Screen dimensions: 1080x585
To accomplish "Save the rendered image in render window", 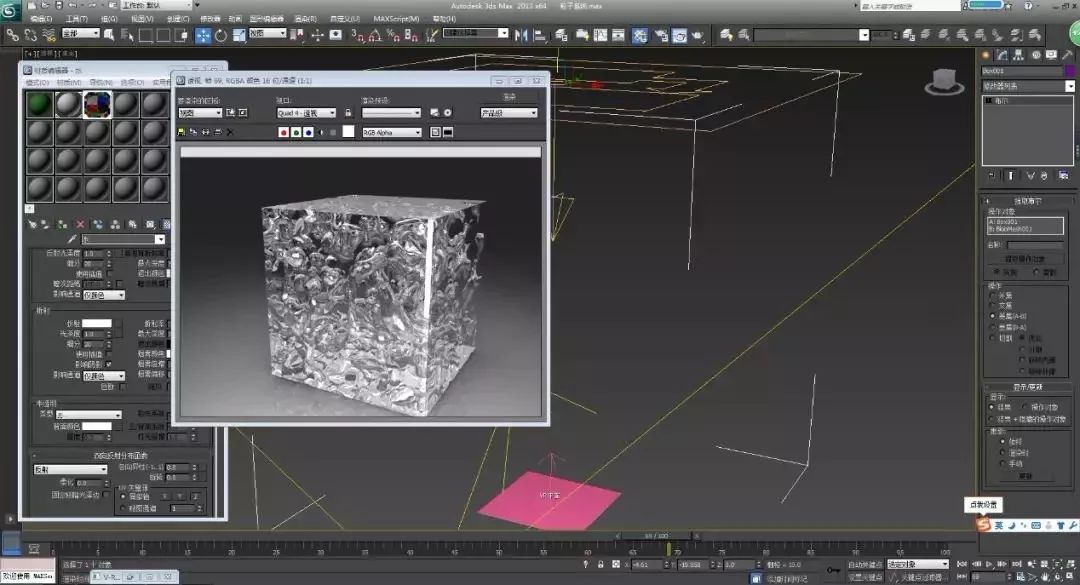I will (181, 132).
